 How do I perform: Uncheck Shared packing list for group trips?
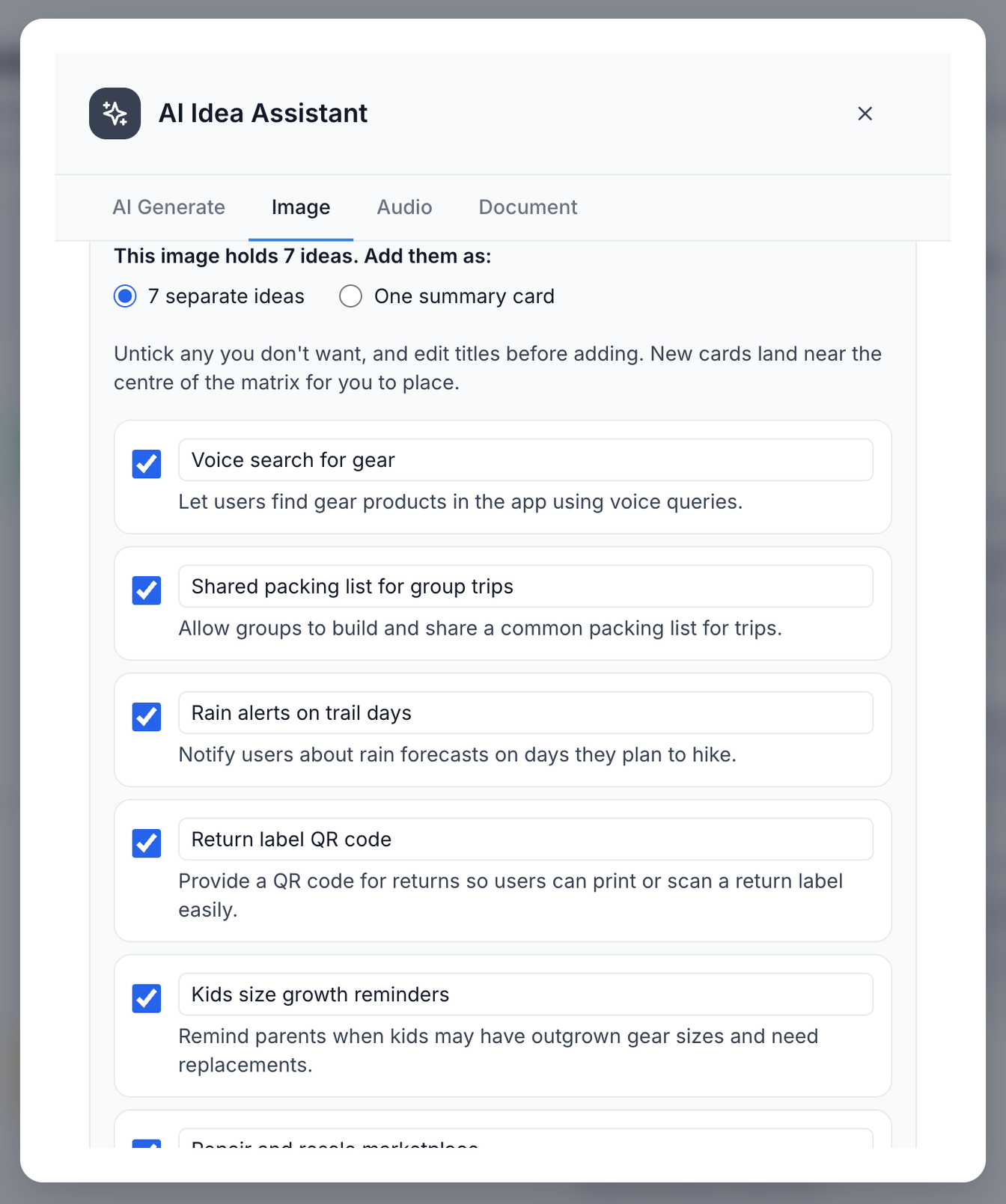(x=147, y=590)
